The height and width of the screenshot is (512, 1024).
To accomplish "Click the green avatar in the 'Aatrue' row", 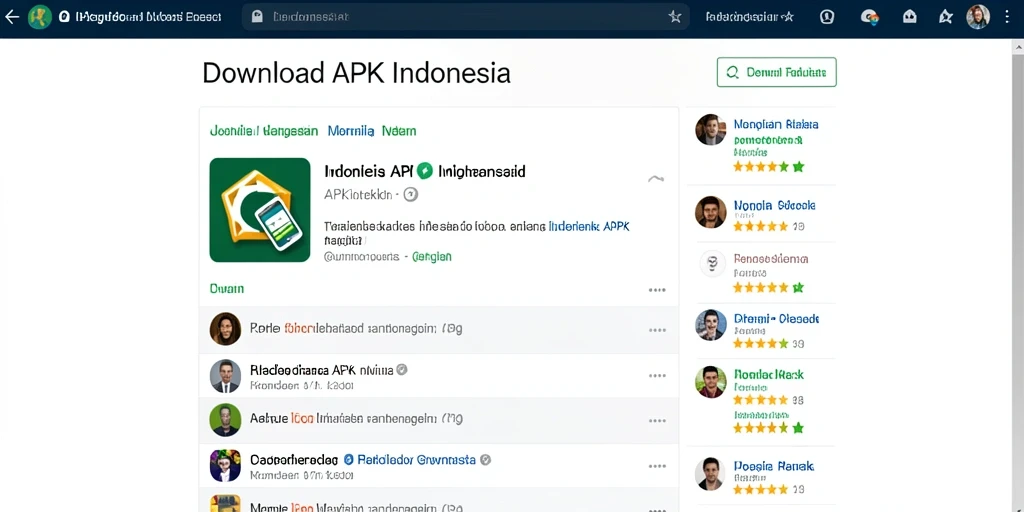I will 225,420.
